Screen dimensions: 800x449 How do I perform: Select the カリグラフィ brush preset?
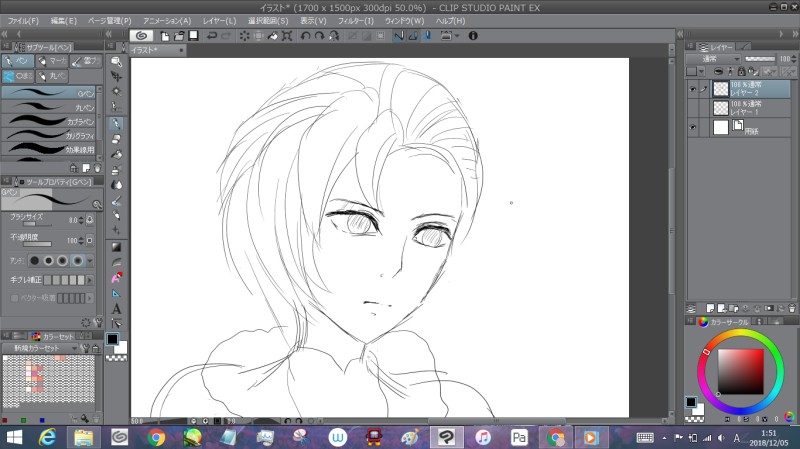point(49,135)
